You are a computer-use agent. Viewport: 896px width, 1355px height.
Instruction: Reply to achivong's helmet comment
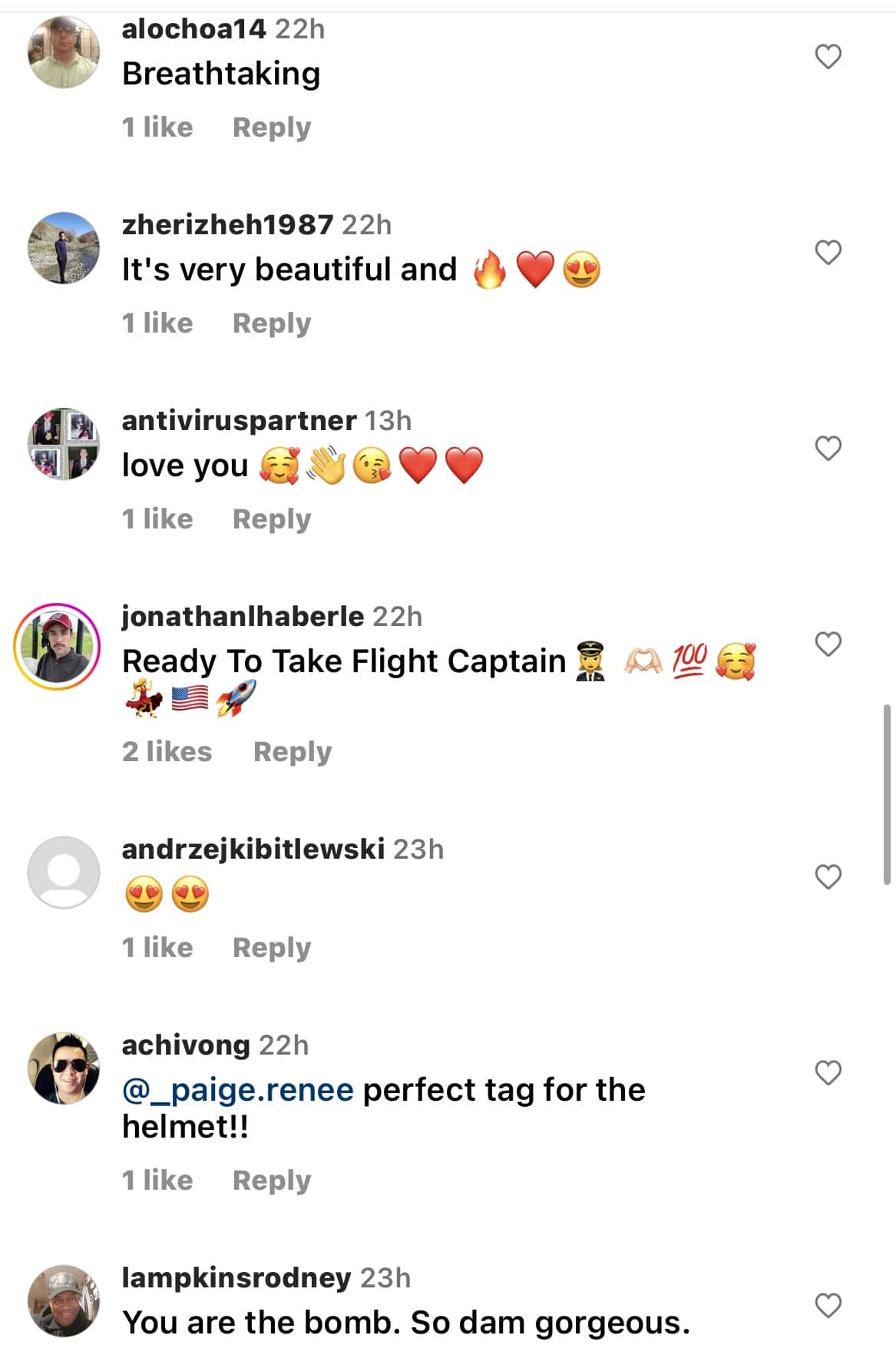272,1181
